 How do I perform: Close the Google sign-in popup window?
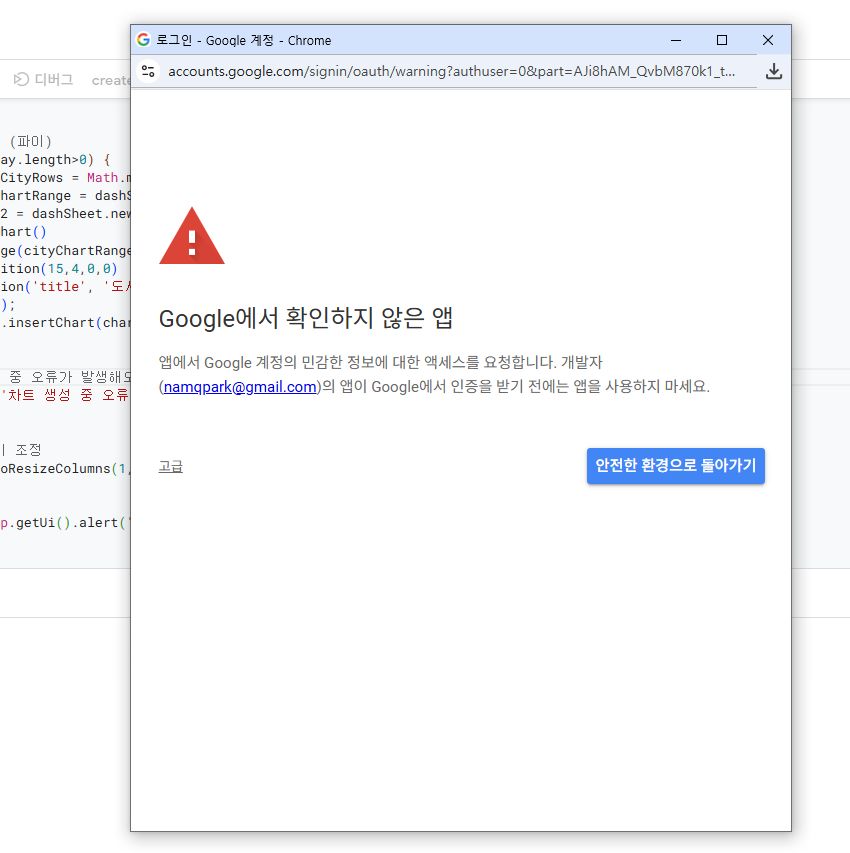(x=768, y=40)
